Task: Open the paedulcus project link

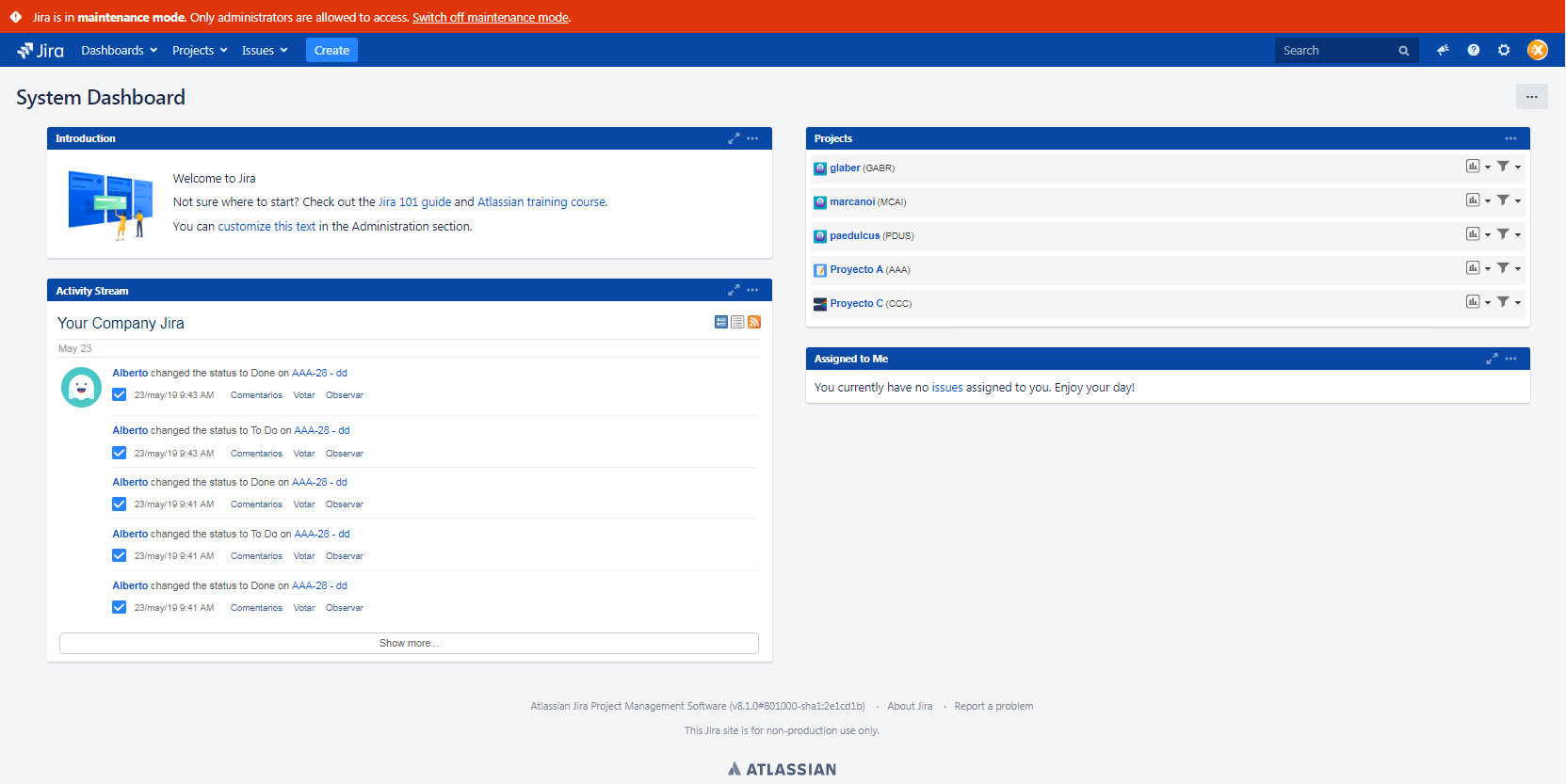Action: pyautogui.click(x=854, y=235)
